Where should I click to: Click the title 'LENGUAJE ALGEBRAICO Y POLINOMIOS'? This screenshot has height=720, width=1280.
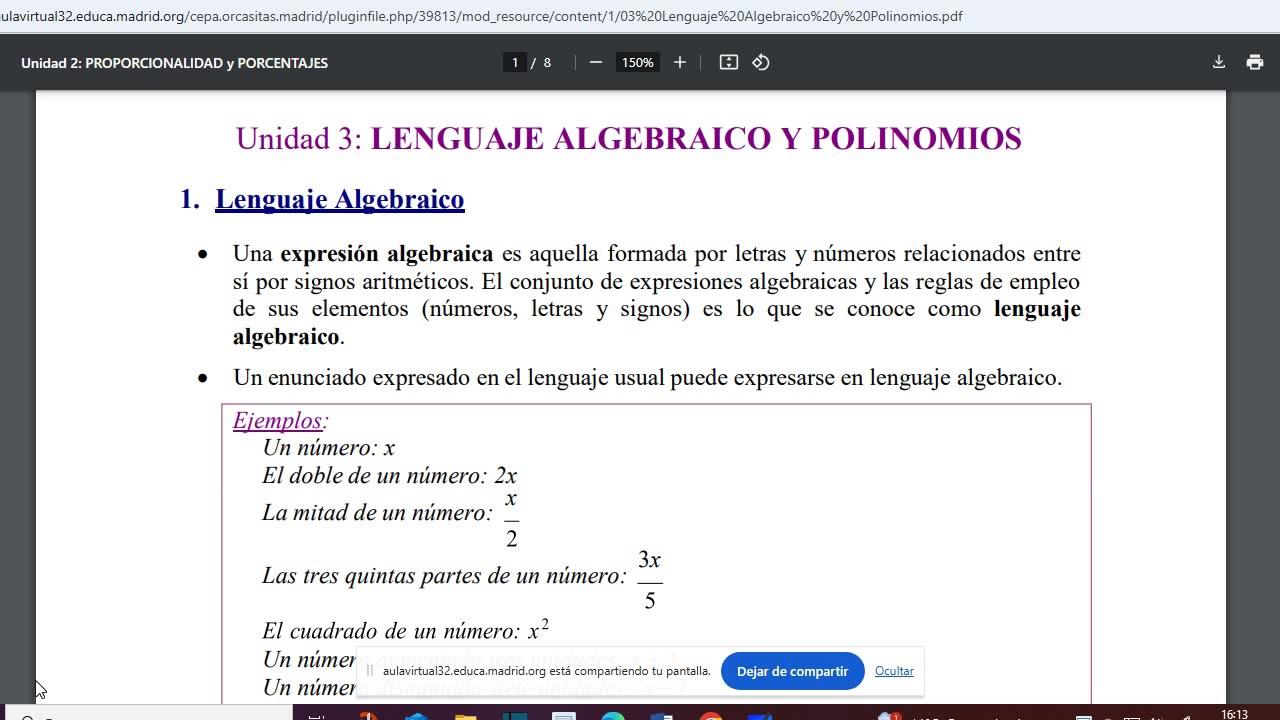(696, 138)
